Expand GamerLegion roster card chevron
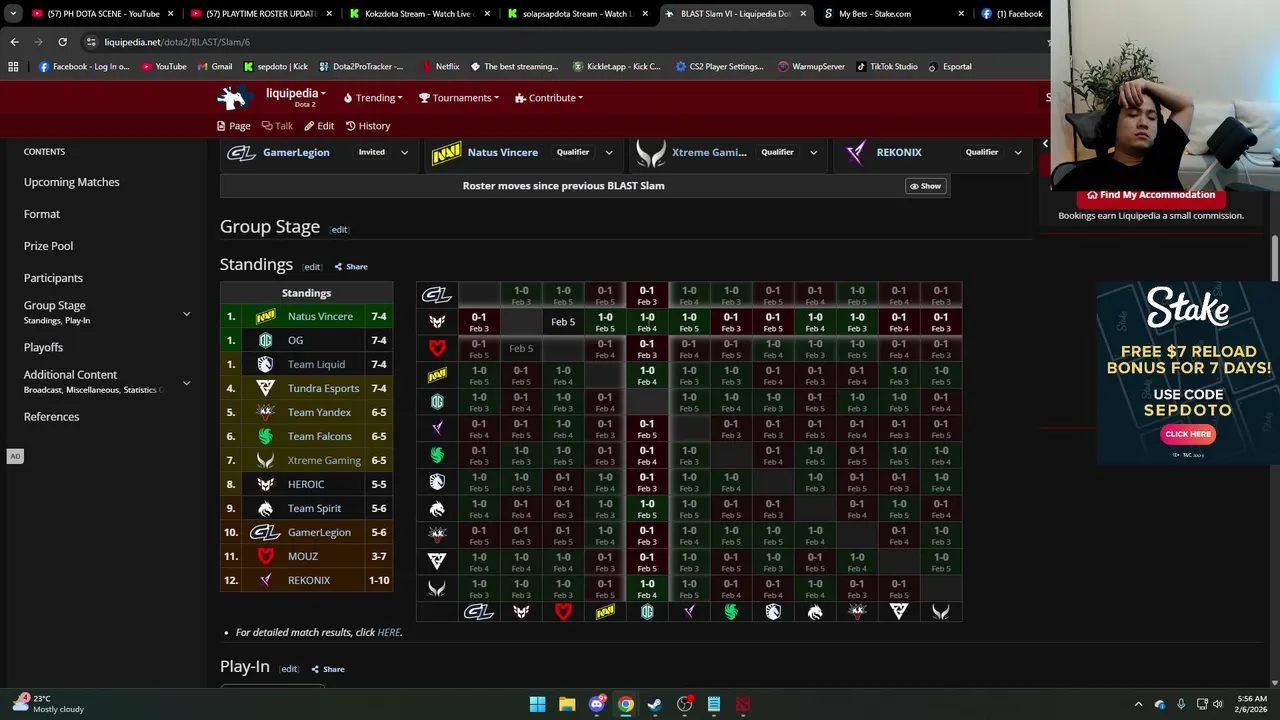The height and width of the screenshot is (720, 1280). tap(404, 152)
